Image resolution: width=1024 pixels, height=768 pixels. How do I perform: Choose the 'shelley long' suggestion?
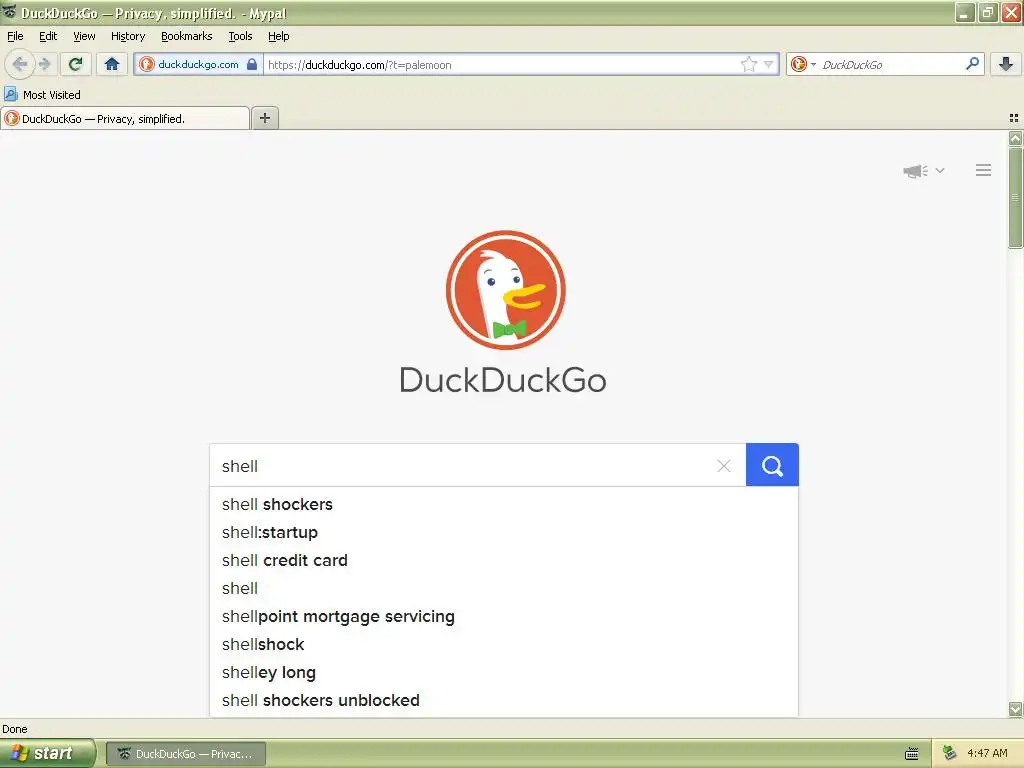(504, 673)
